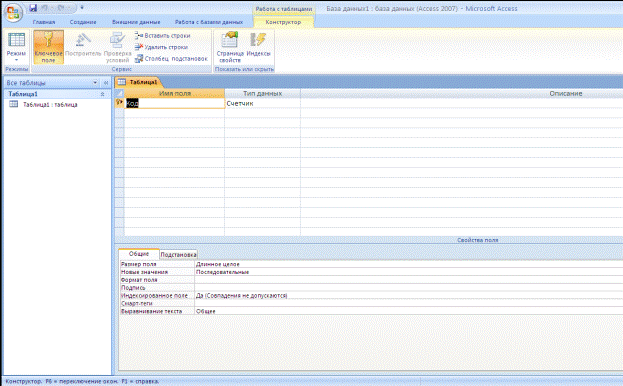
Task: Open the Работа с базами данных tab
Action: [x=209, y=22]
